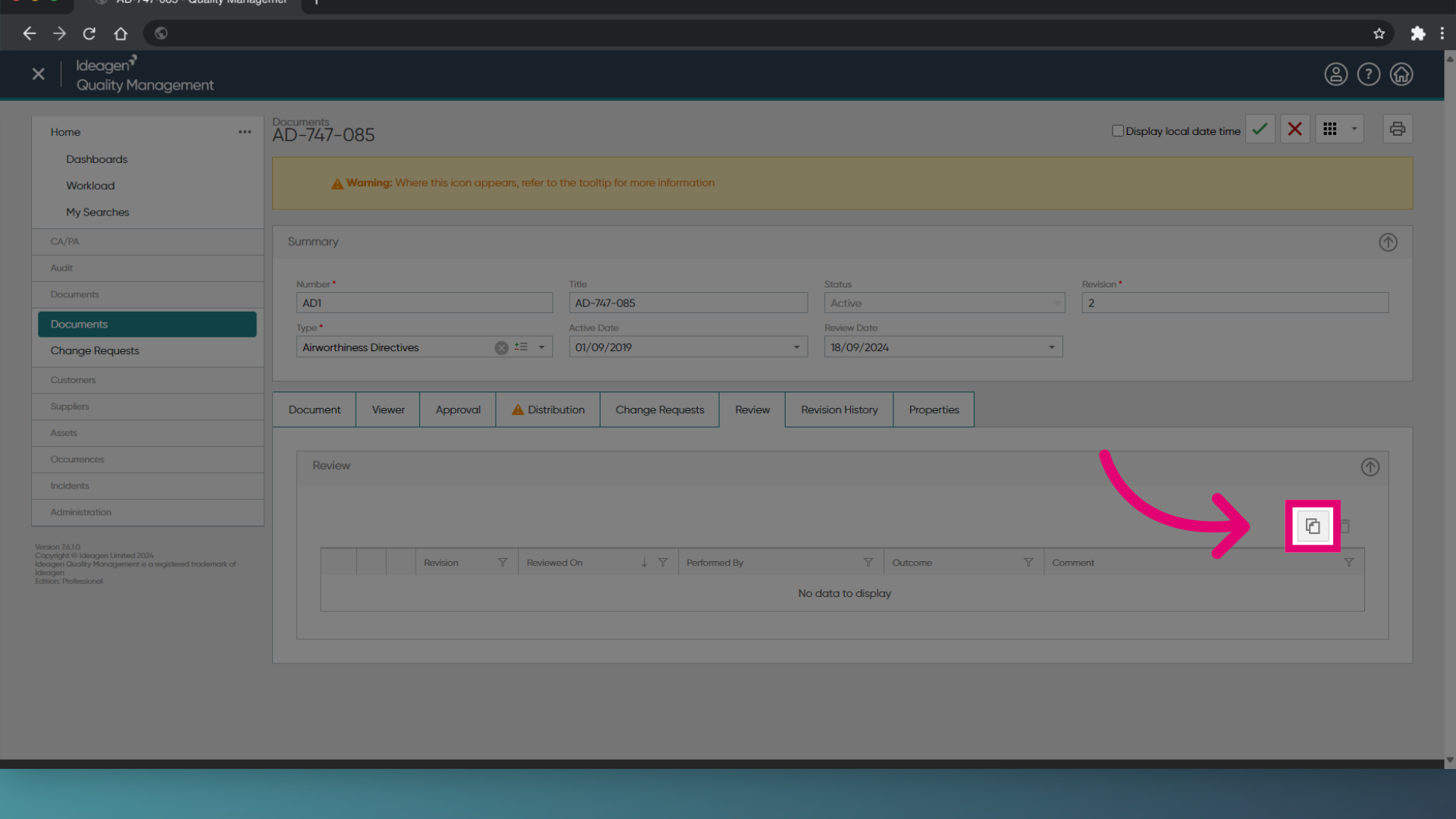
Task: Click the browser back arrow
Action: (x=29, y=33)
